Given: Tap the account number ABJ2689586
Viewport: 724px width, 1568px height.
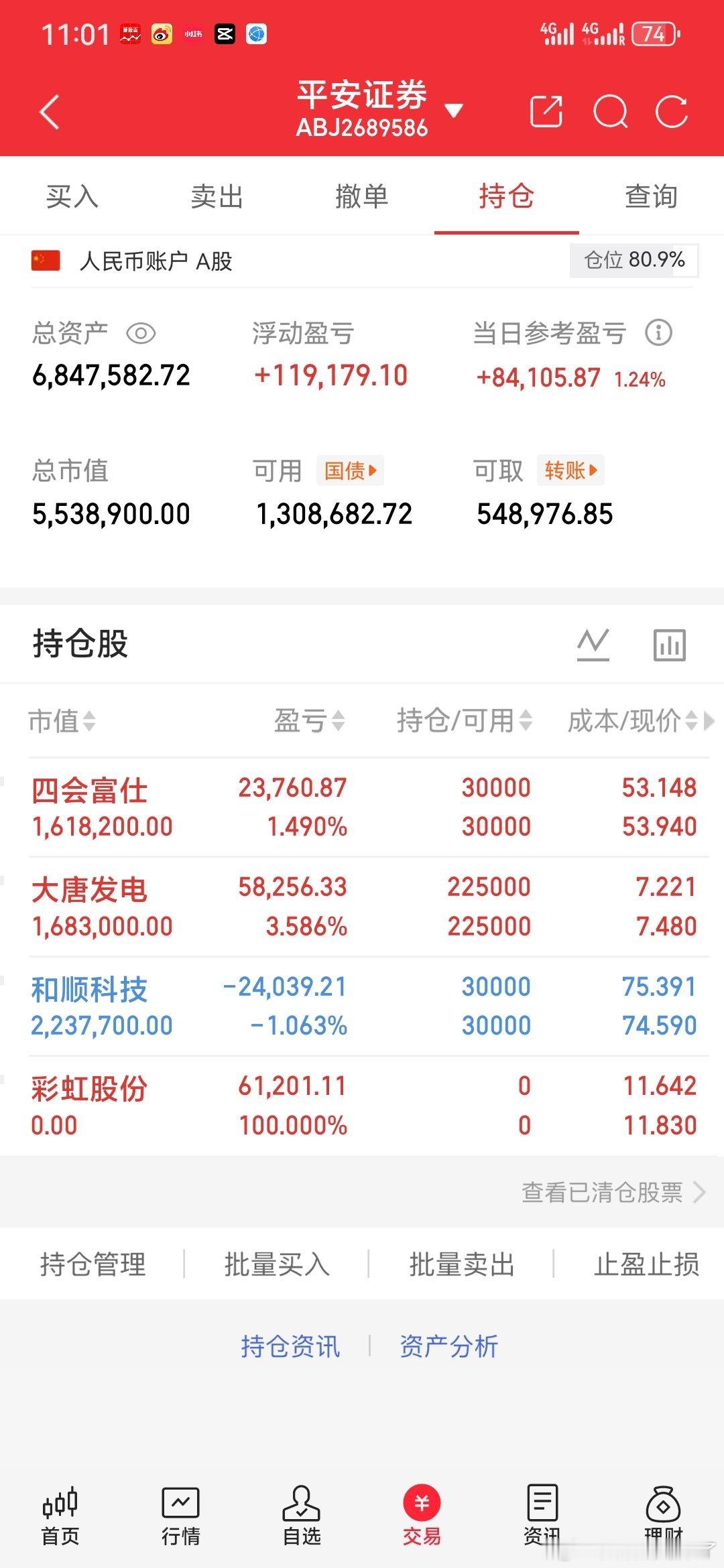Looking at the screenshot, I should pos(362,127).
